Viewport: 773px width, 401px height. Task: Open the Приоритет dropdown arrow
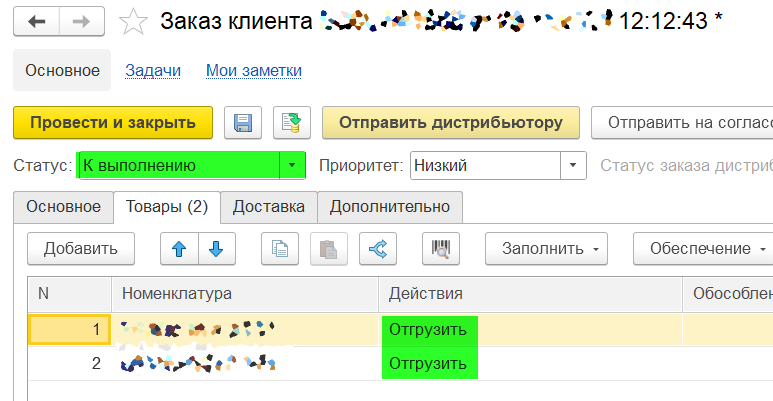point(573,165)
